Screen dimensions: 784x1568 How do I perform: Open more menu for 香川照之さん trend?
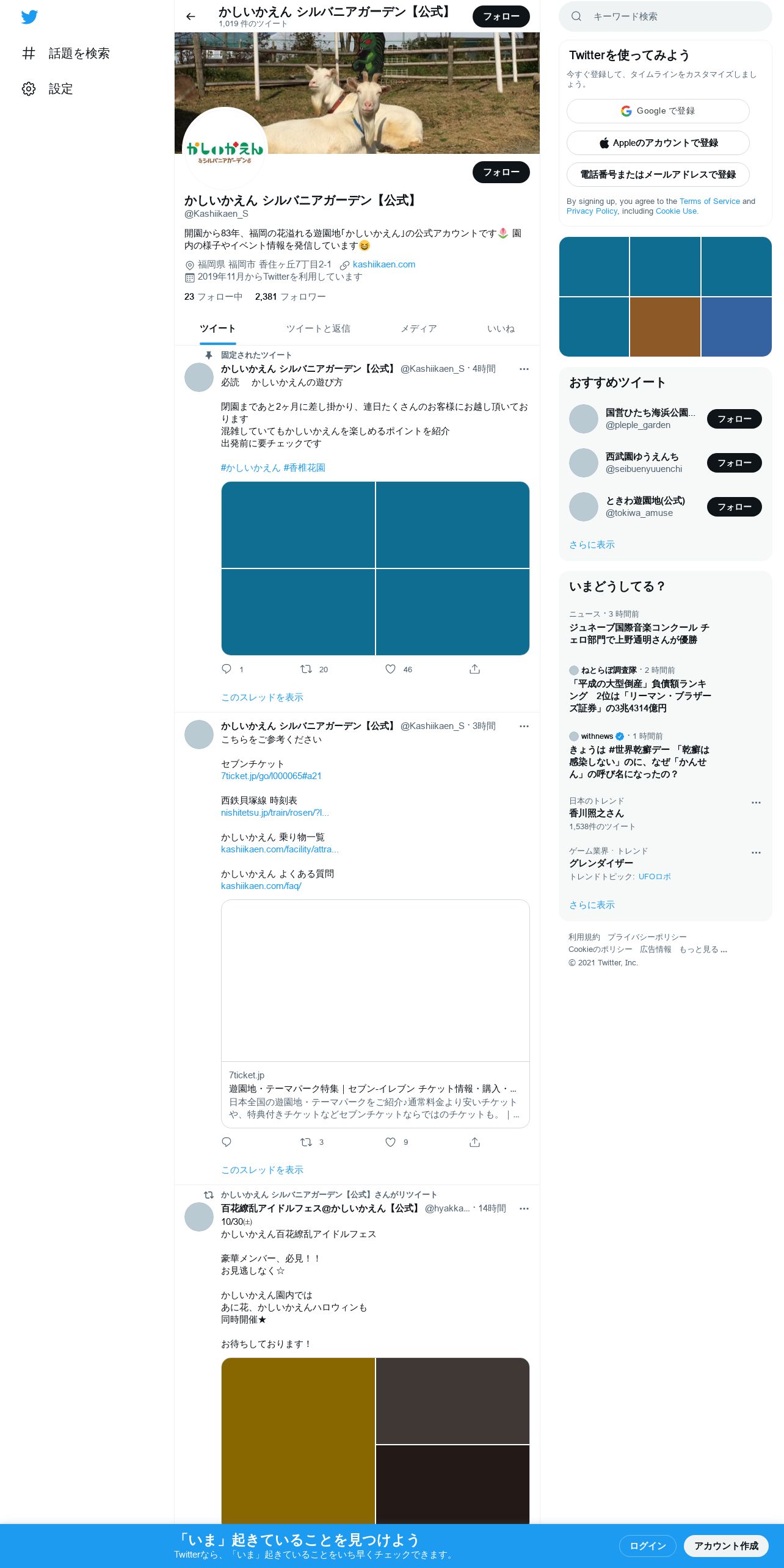[756, 802]
